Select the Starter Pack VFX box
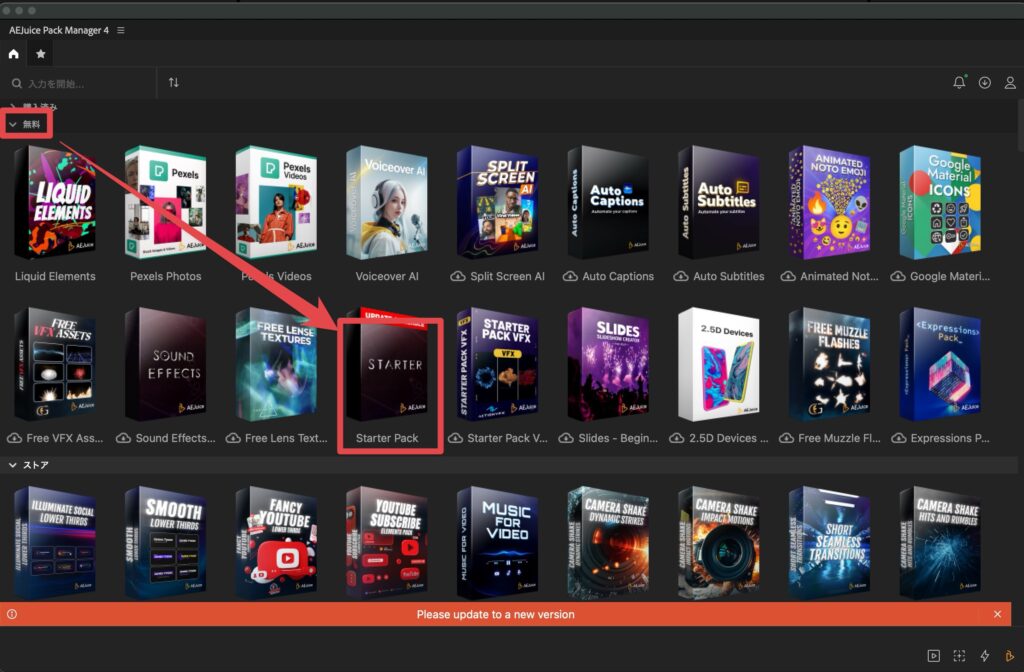This screenshot has width=1024, height=672. click(498, 364)
